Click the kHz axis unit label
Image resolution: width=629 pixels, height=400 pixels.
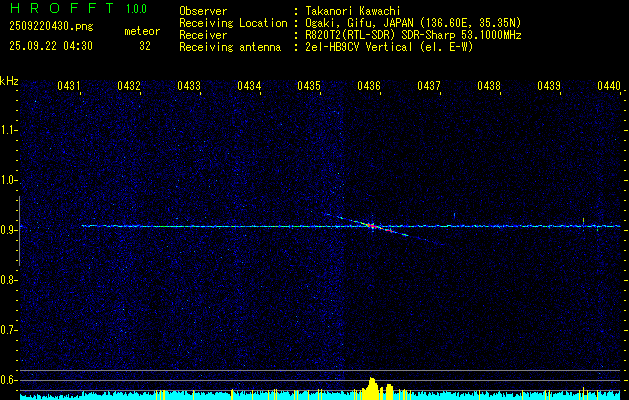(9, 81)
